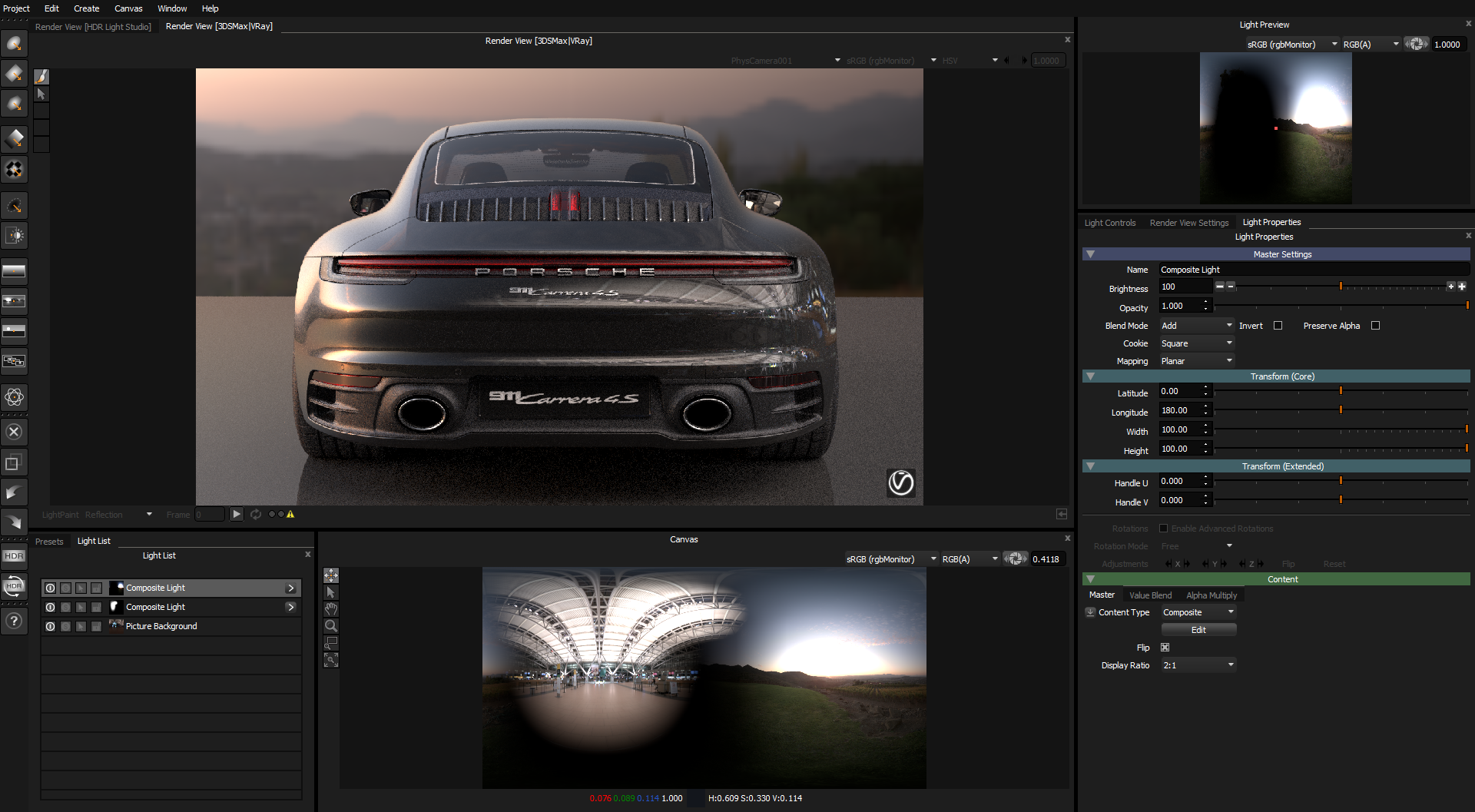Collapse the Transform (Core) section
The height and width of the screenshot is (812, 1475).
coord(1090,376)
